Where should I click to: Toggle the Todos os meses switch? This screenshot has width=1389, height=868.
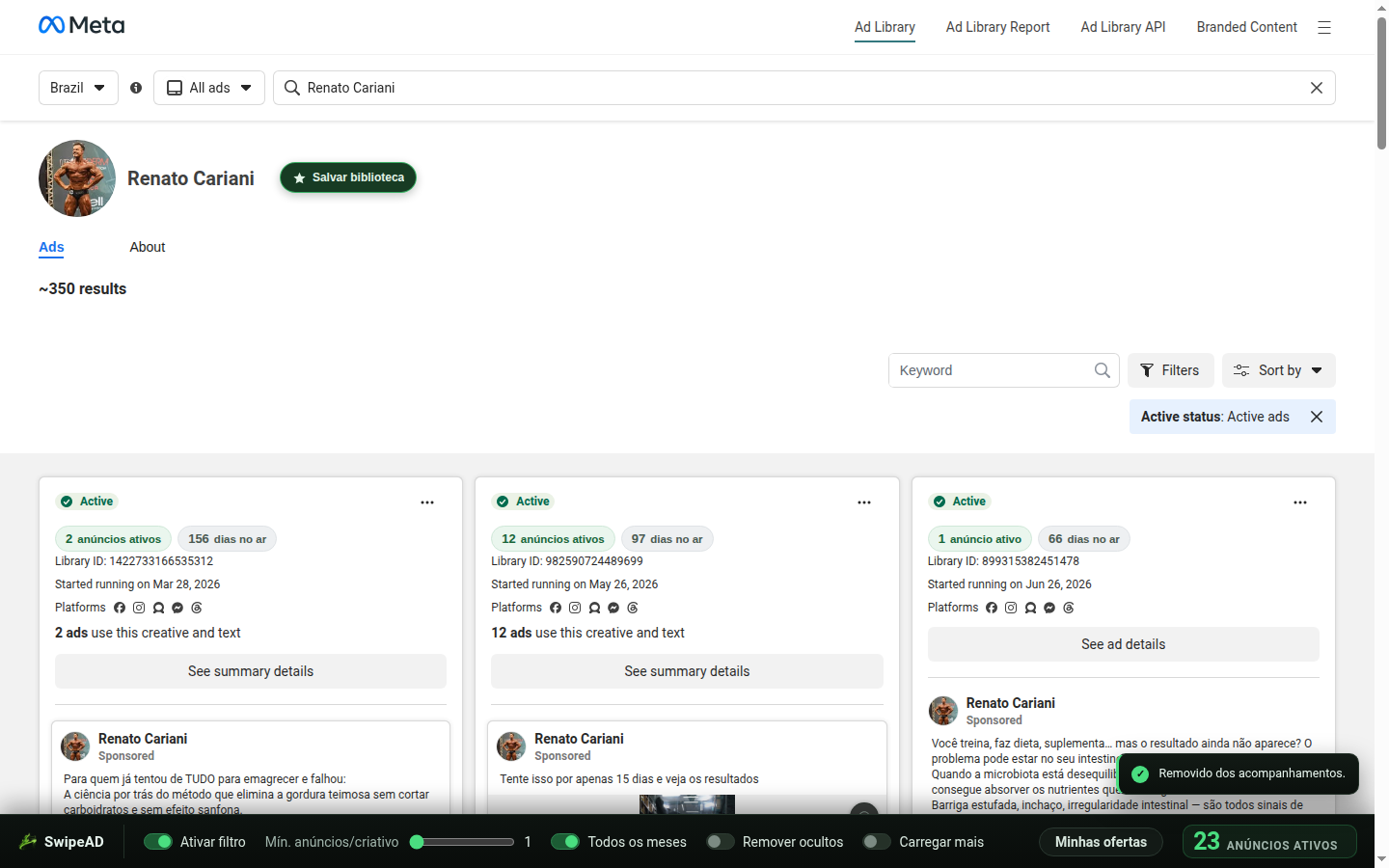565,842
